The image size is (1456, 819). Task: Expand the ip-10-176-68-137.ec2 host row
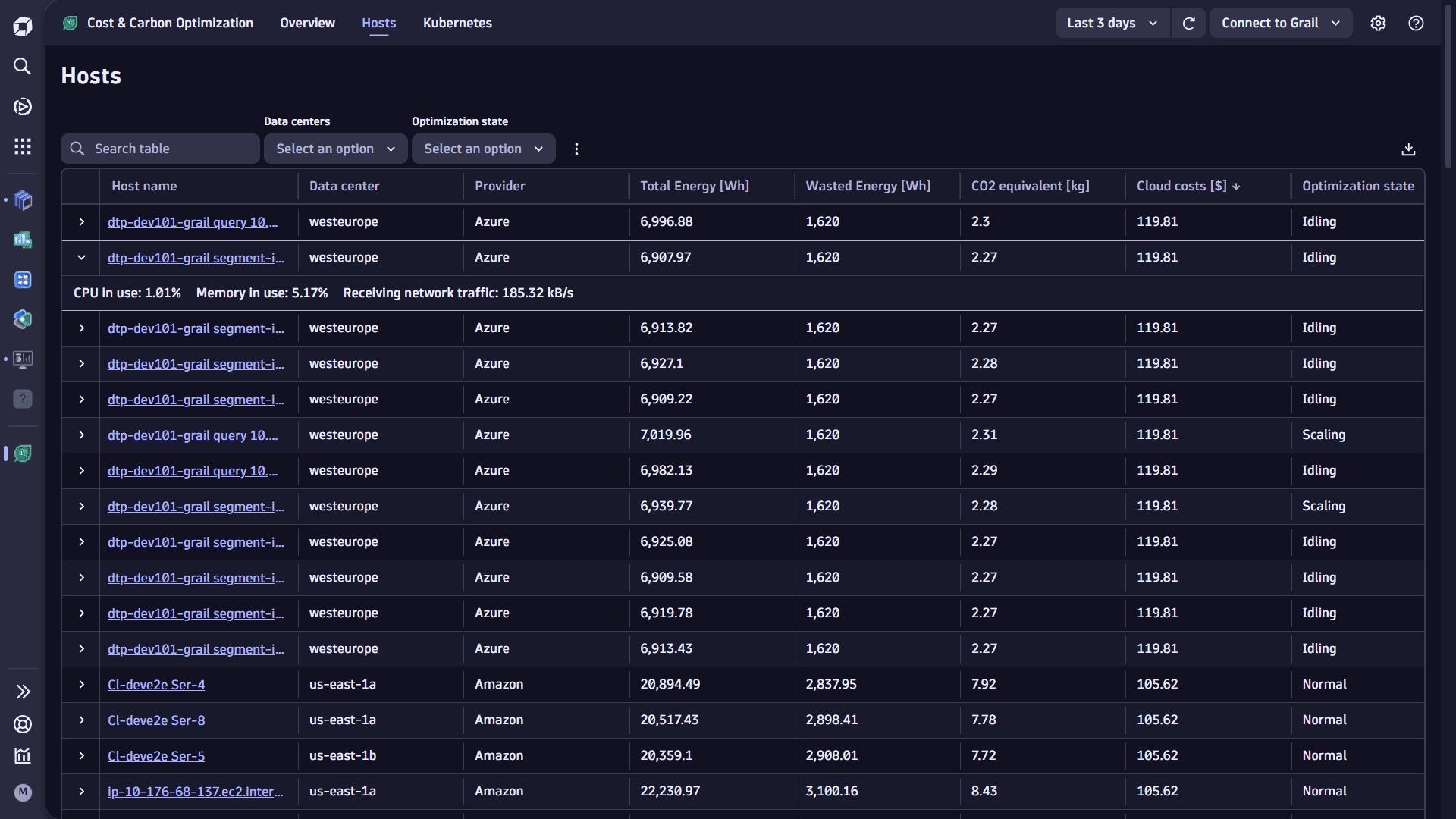81,792
